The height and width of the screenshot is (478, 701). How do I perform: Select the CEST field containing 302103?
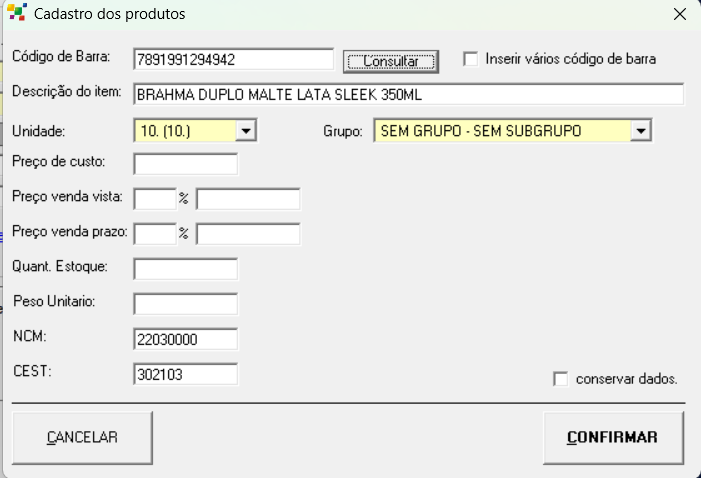(185, 374)
